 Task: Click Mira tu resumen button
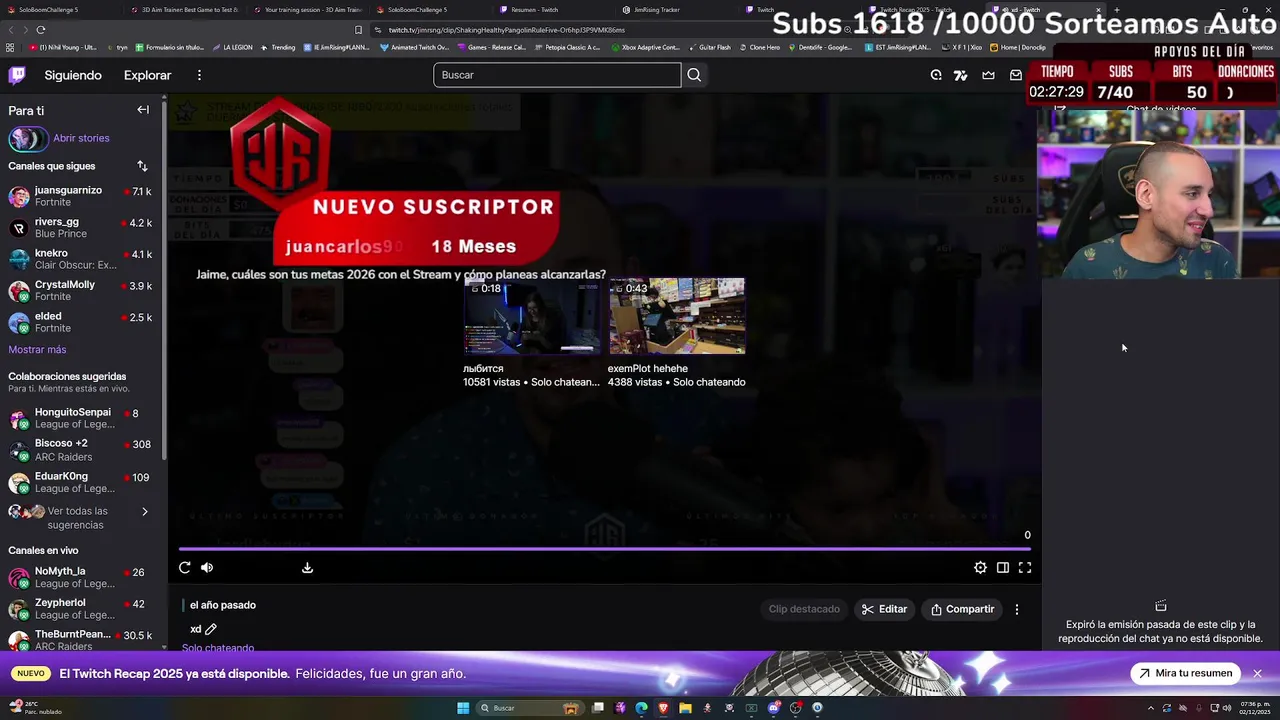tap(1185, 673)
